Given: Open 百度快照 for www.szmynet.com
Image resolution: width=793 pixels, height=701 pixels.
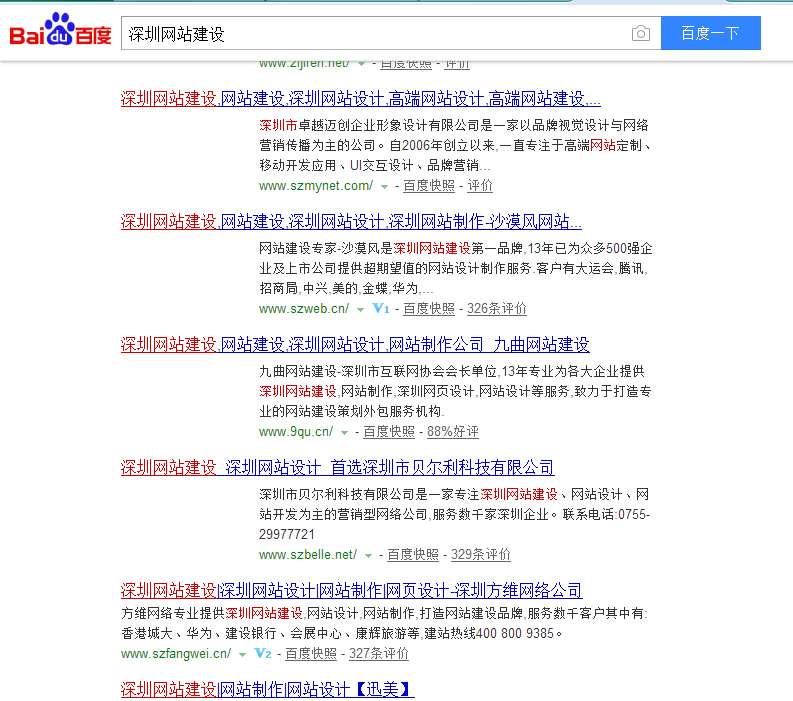Looking at the screenshot, I should pos(429,186).
